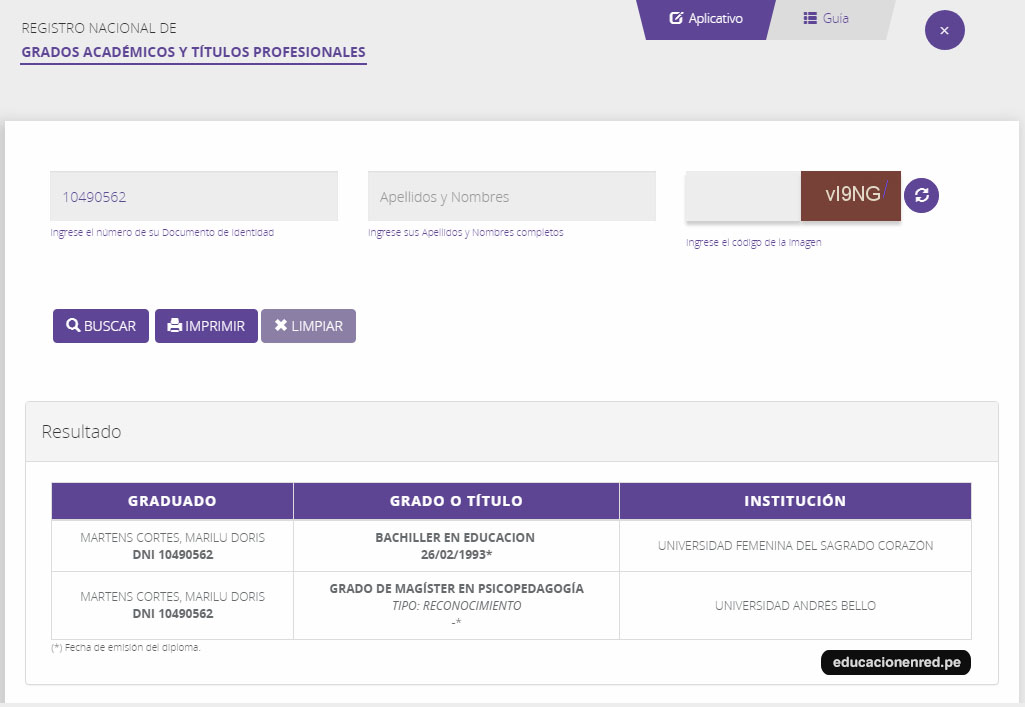Image resolution: width=1025 pixels, height=707 pixels.
Task: Click the captcha code input field
Action: point(743,196)
